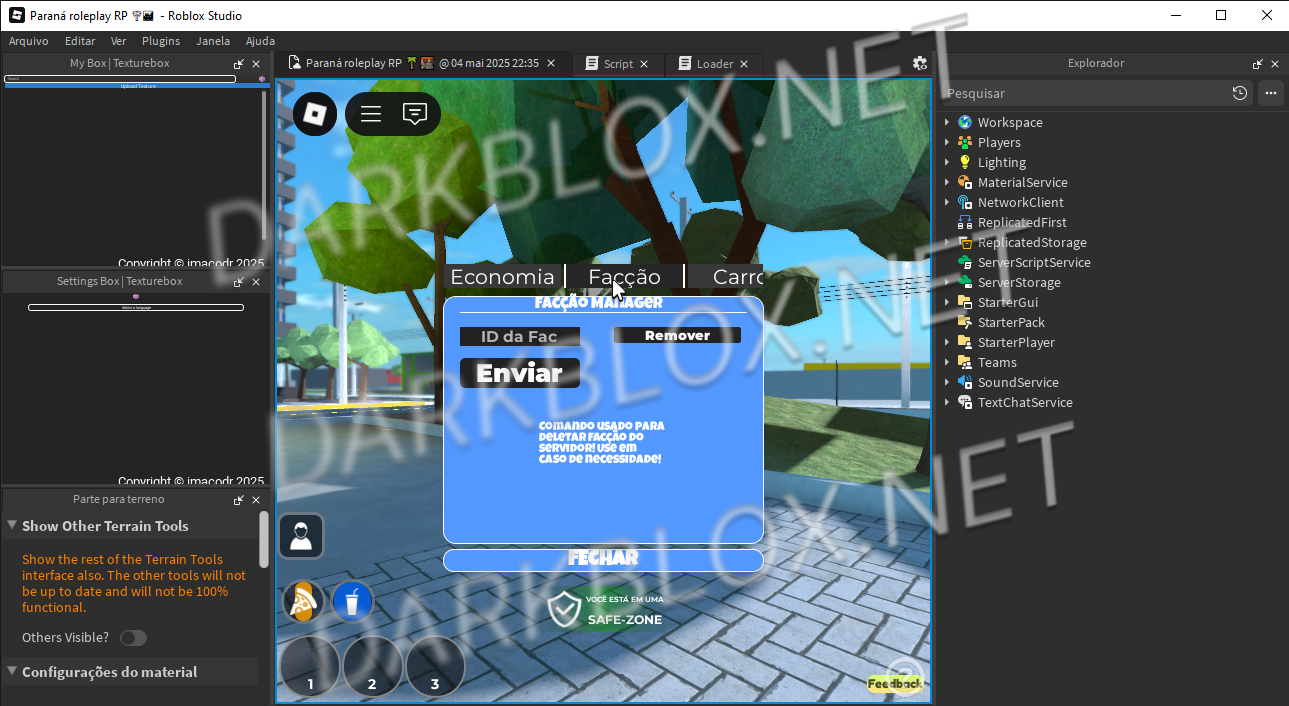Focus the Pesquisar search field in Explorador

[x=1085, y=93]
